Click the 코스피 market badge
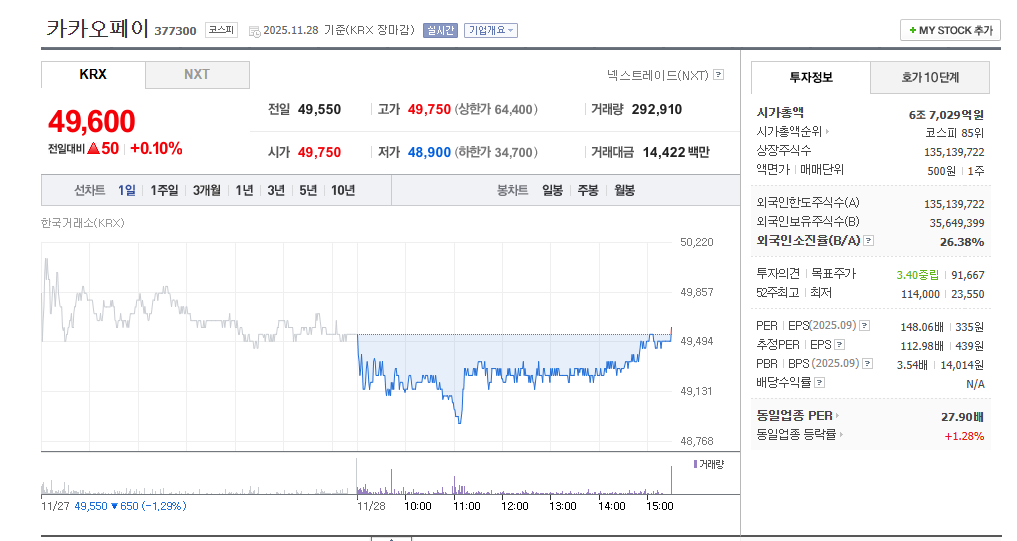Screen dimensions: 1017x541 222,30
